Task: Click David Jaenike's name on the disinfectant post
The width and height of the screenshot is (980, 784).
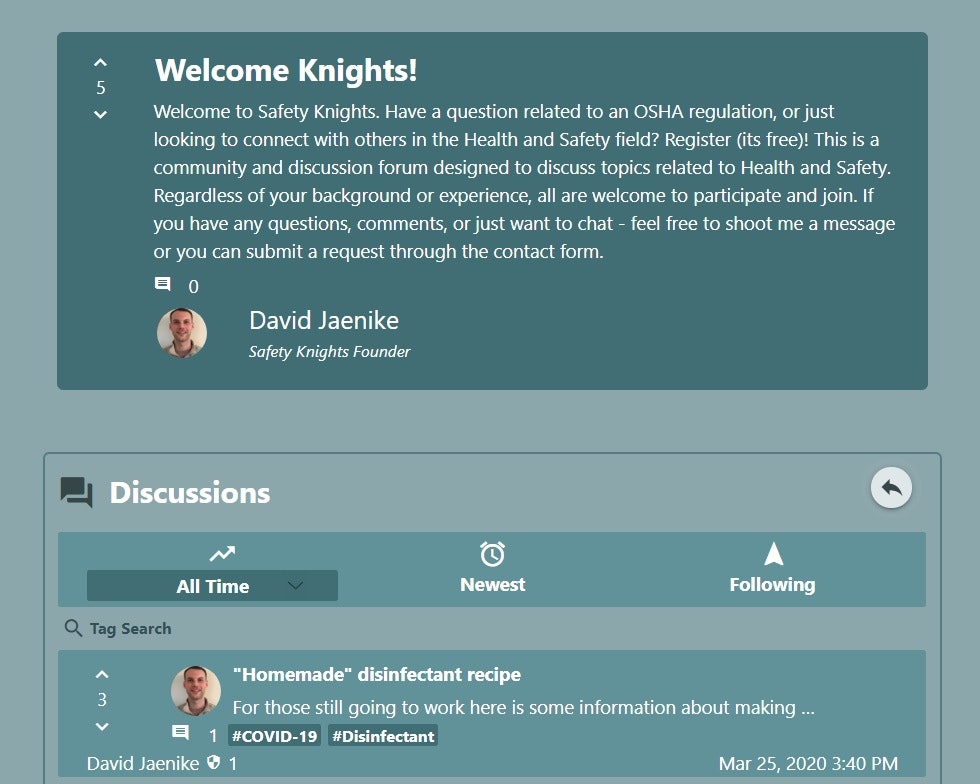Action: click(x=142, y=763)
